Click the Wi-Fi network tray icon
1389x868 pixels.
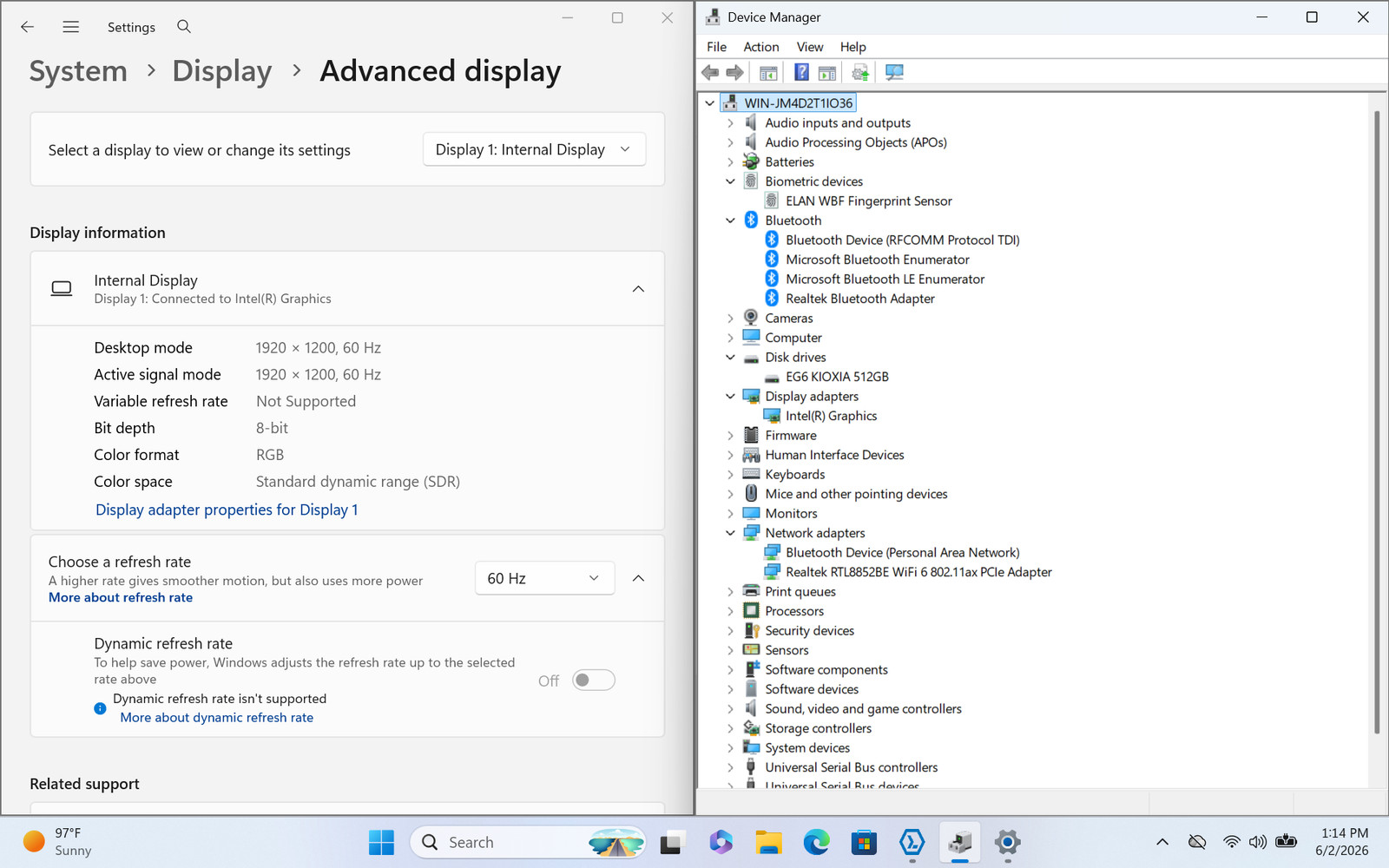tap(1231, 842)
